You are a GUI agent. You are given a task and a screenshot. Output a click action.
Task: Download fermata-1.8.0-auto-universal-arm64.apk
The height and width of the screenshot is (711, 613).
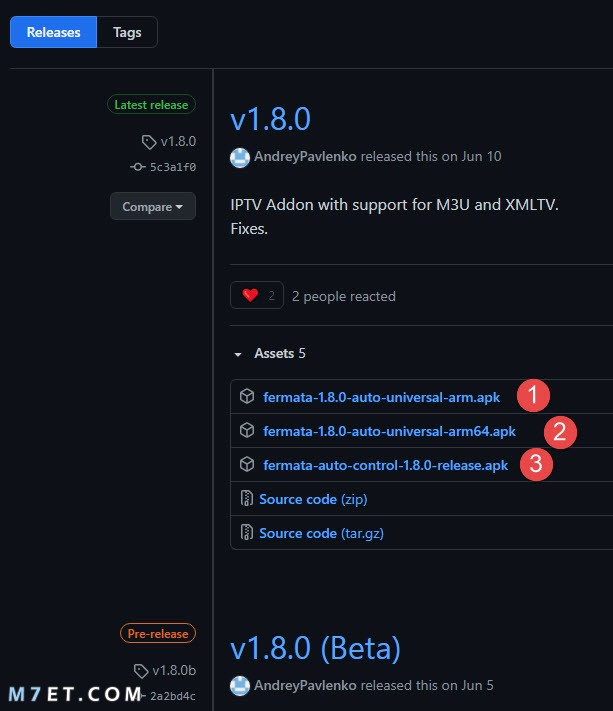[389, 431]
